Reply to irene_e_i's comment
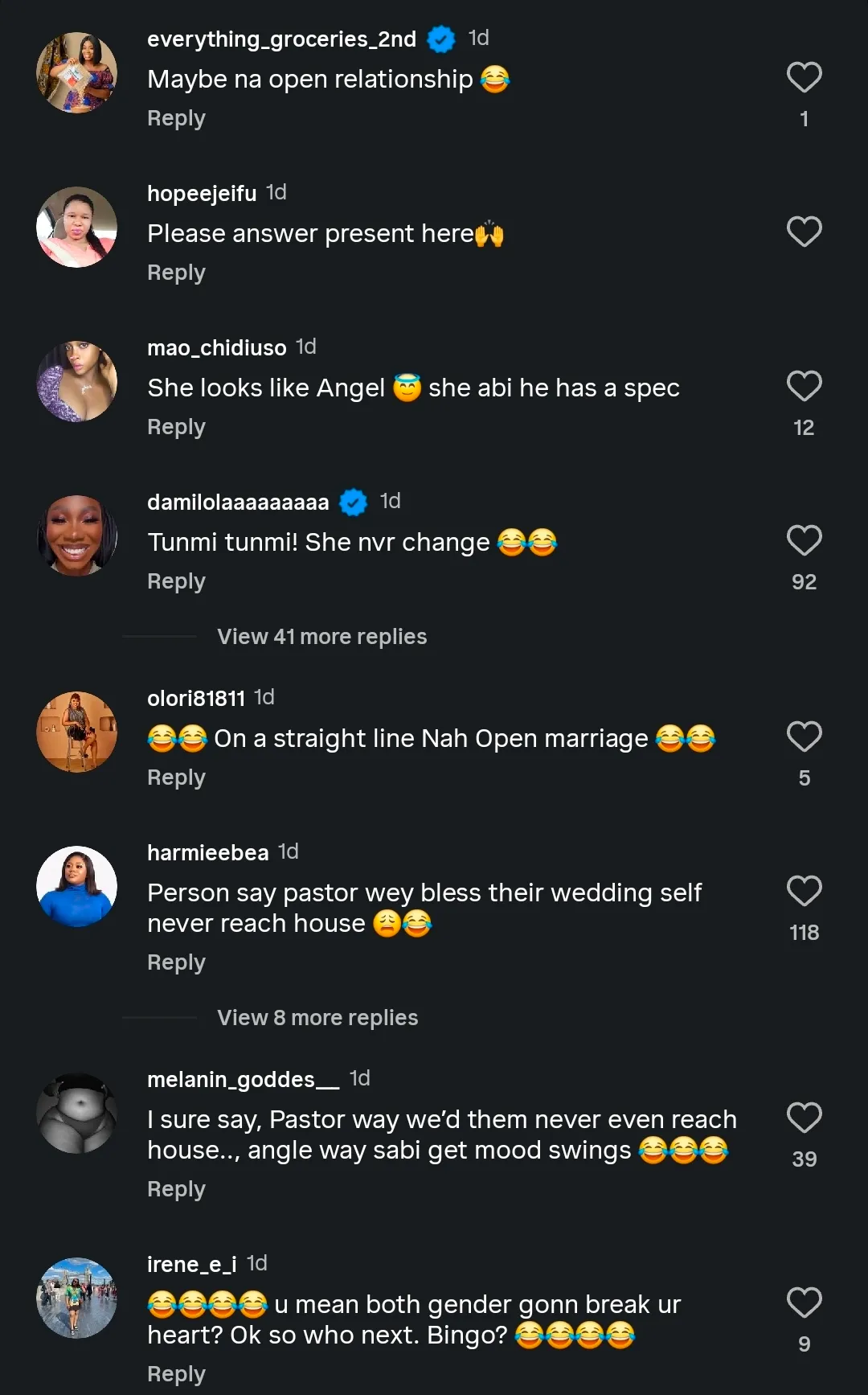Image resolution: width=868 pixels, height=1395 pixels. click(x=176, y=1374)
